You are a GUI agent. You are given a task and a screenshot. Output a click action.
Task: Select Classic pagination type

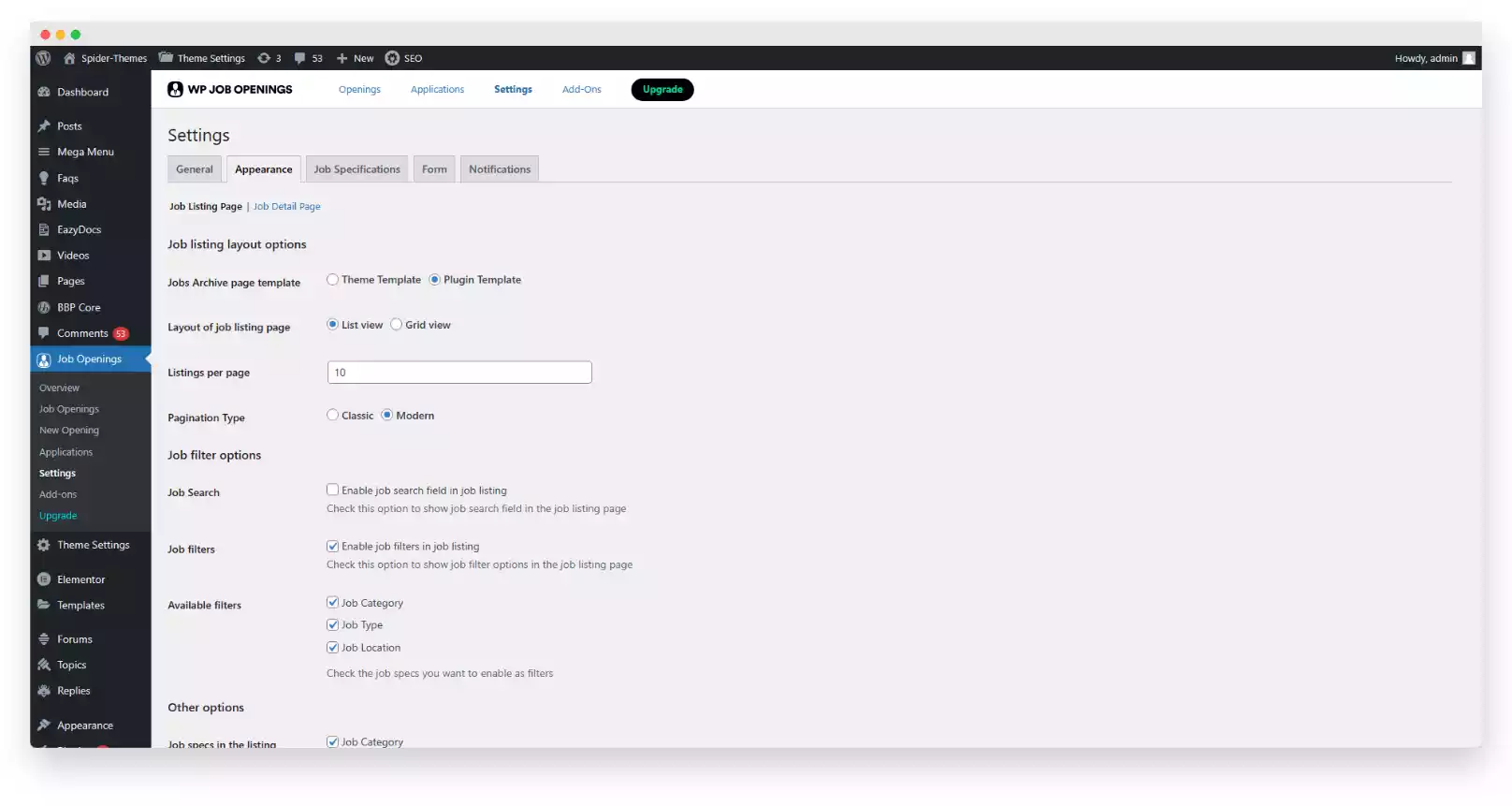tap(332, 416)
